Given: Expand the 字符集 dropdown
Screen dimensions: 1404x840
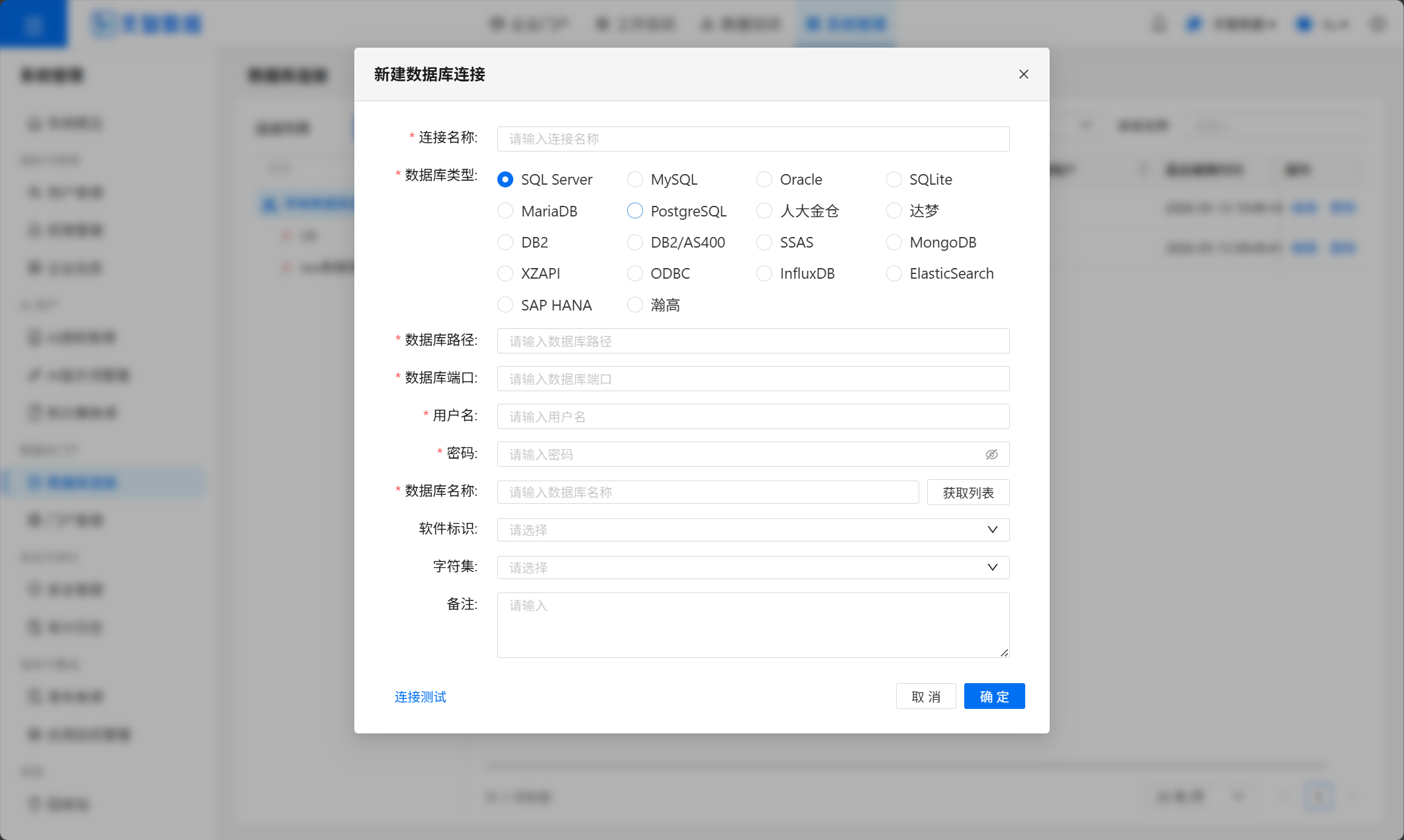Looking at the screenshot, I should click(753, 568).
